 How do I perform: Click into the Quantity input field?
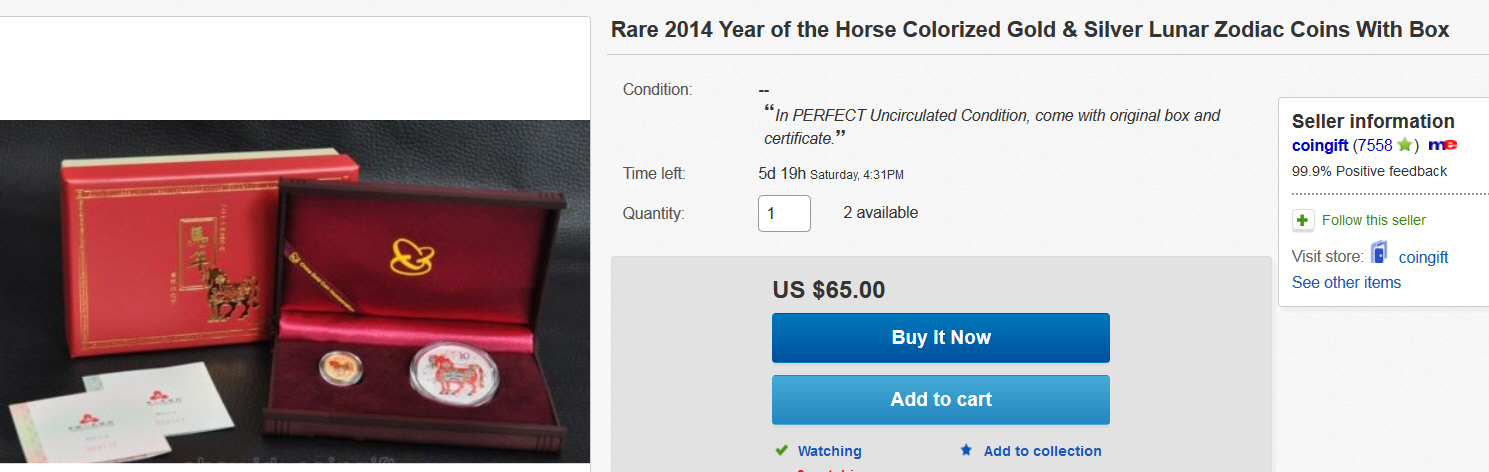(784, 213)
